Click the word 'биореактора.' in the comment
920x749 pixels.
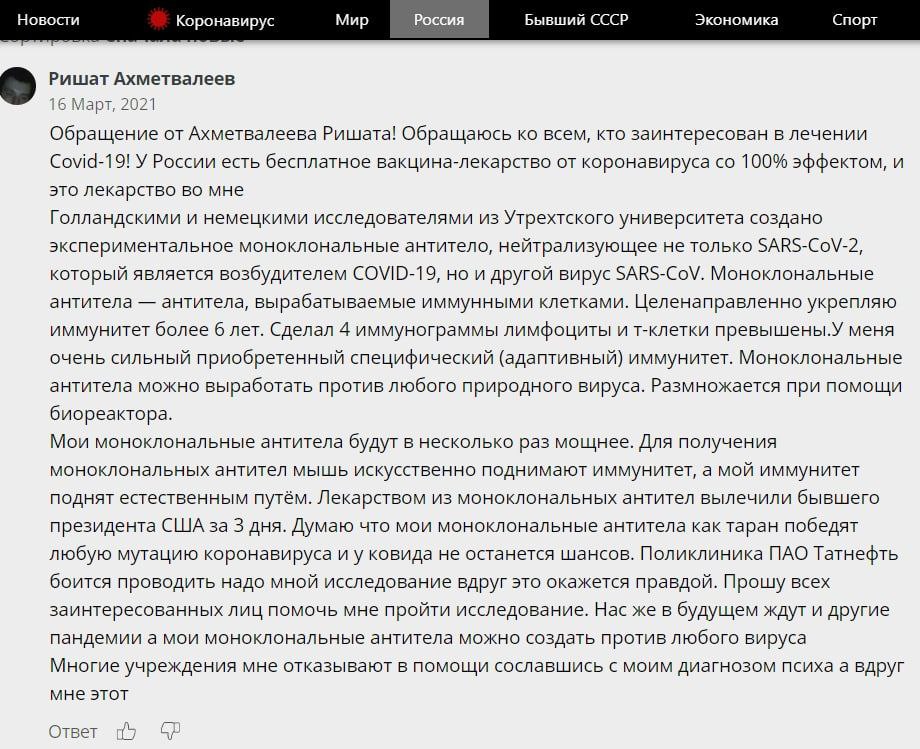tap(111, 414)
